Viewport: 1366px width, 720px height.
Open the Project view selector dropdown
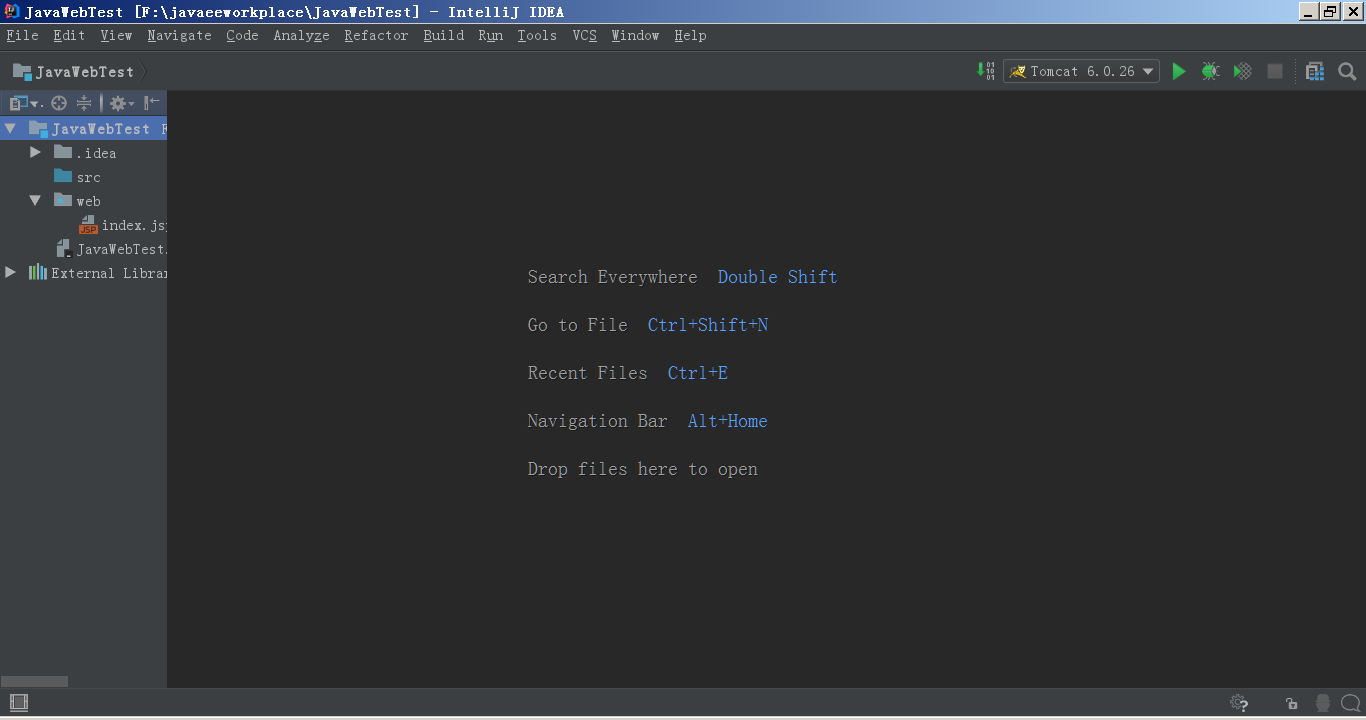tap(24, 103)
